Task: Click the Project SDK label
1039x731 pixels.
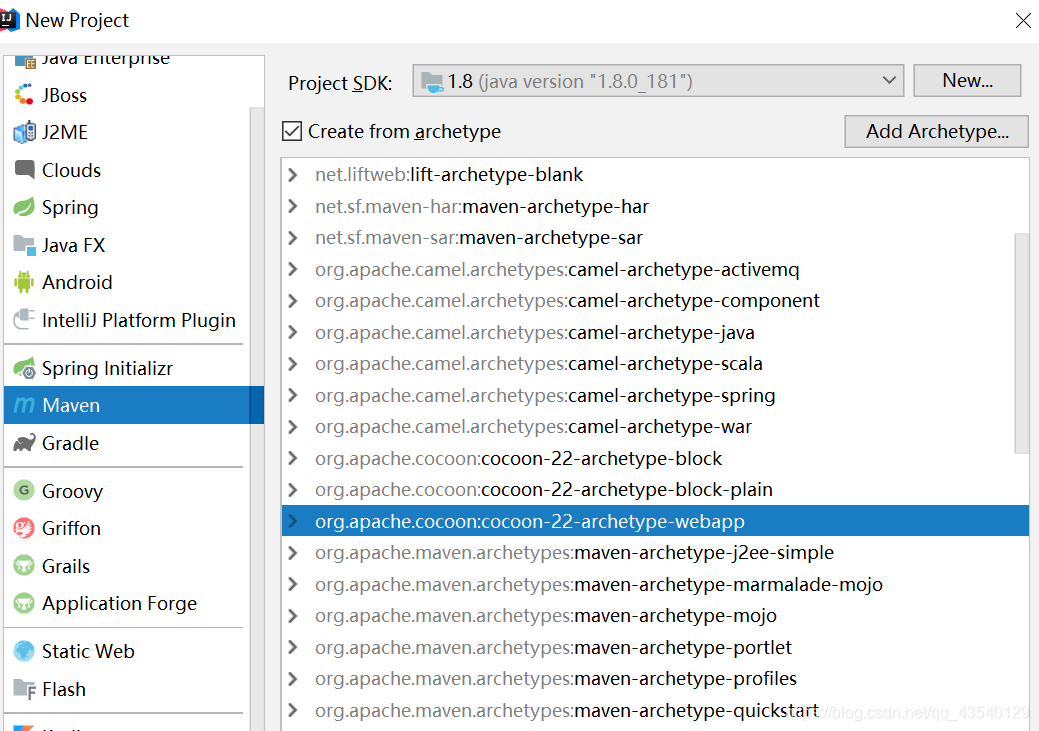Action: (x=340, y=83)
